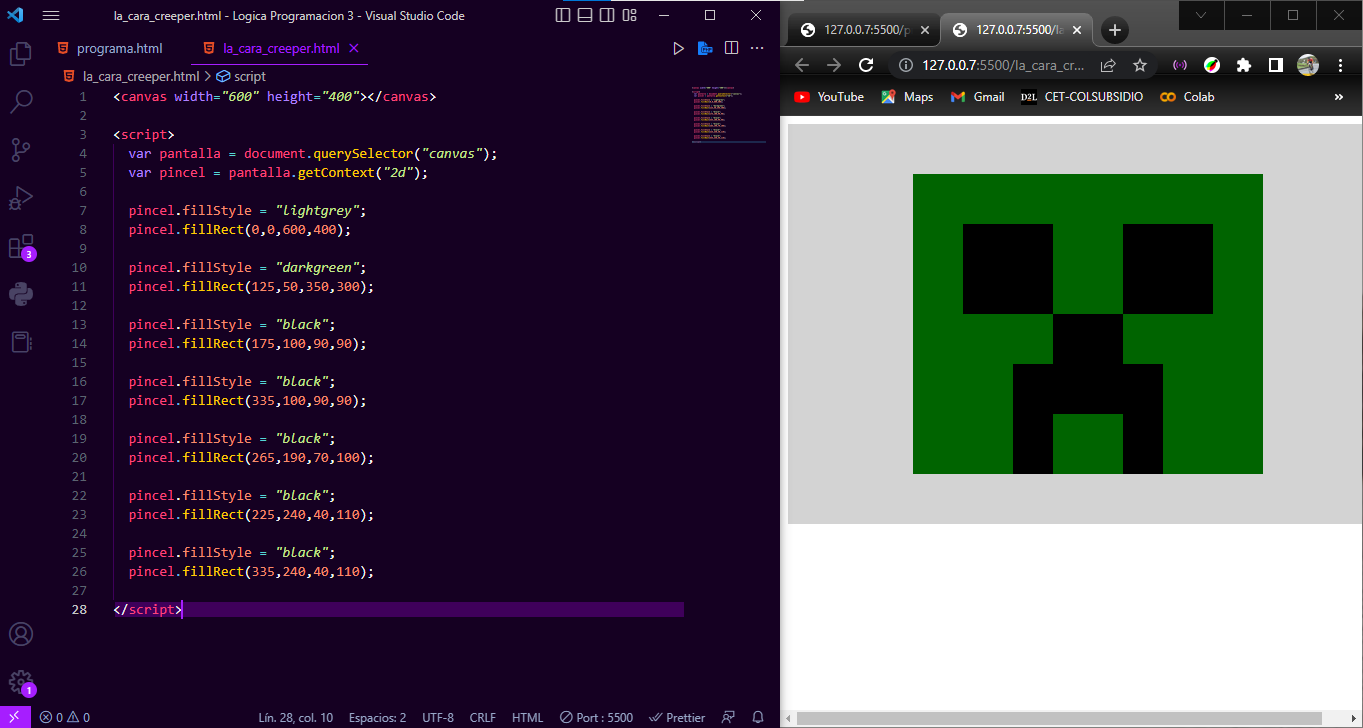Click Prettier in the status bar
The image size is (1363, 728).
pos(677,717)
